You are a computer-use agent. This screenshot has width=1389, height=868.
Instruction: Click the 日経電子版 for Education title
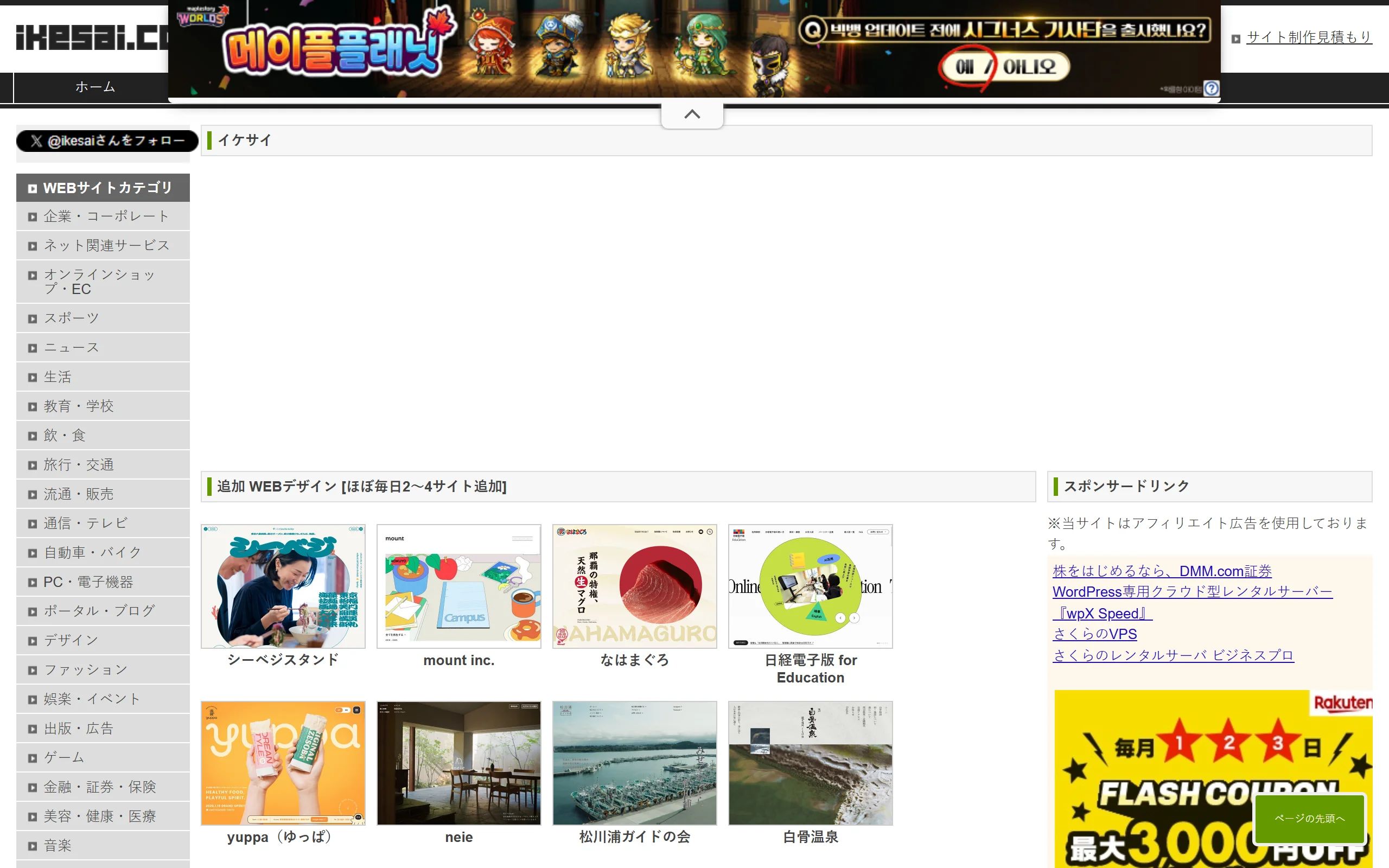[x=811, y=669]
